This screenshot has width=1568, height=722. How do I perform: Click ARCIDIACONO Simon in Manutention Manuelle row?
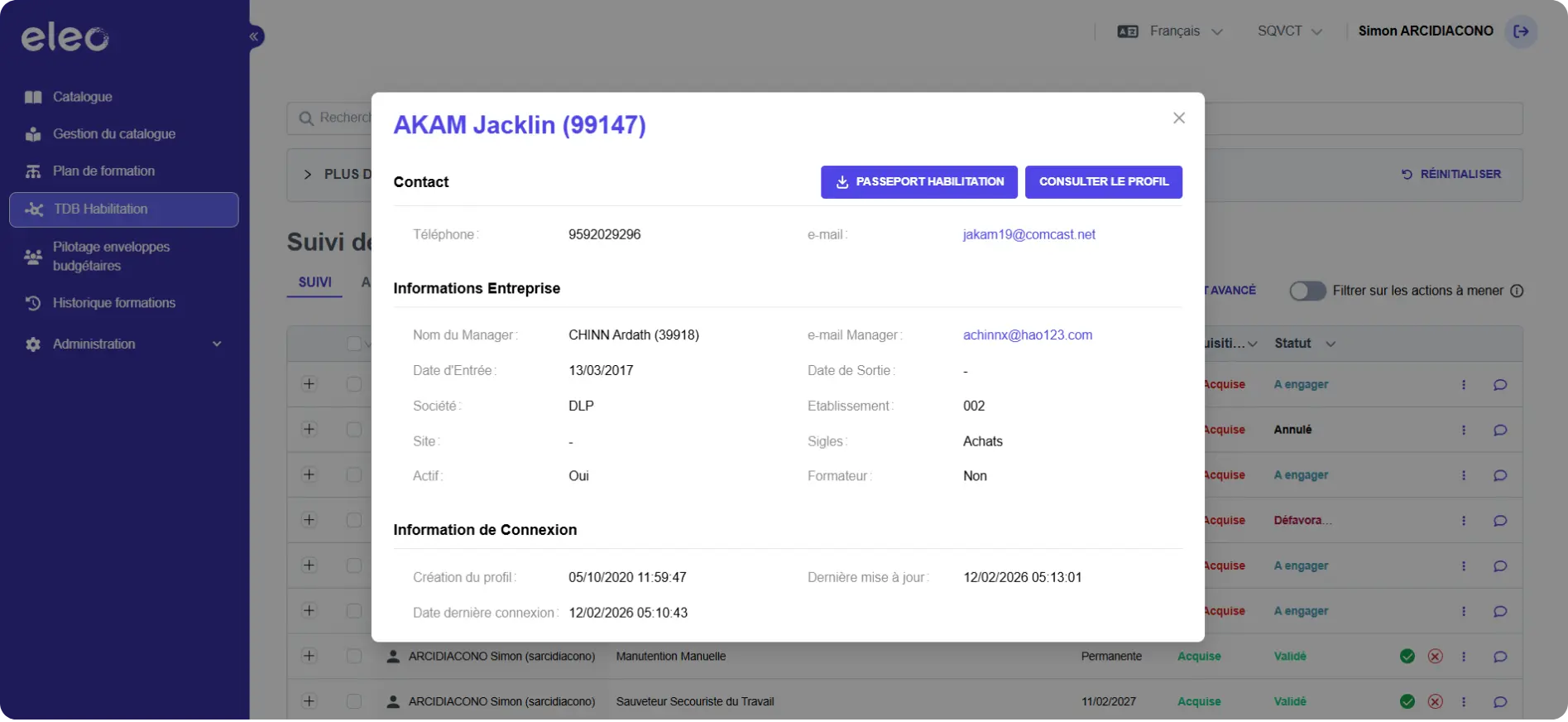tap(501, 657)
